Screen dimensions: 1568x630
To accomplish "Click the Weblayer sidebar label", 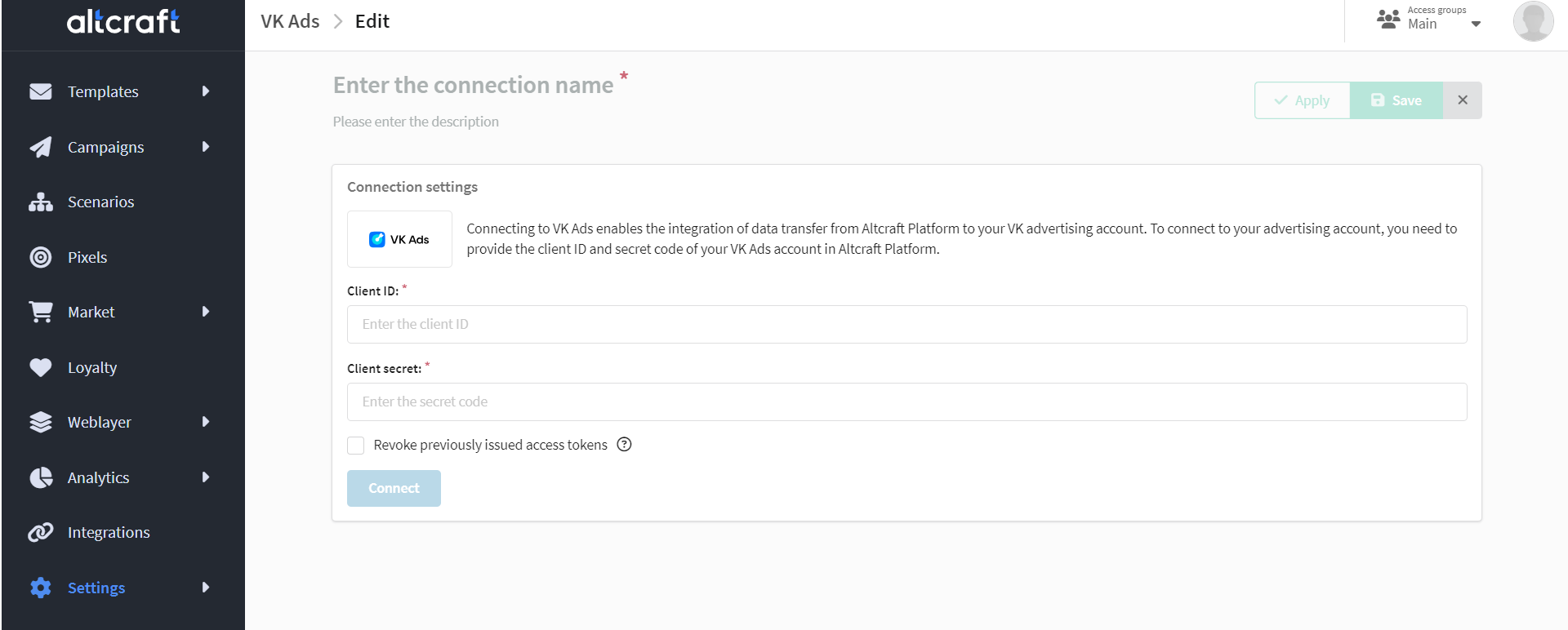I will 100,422.
